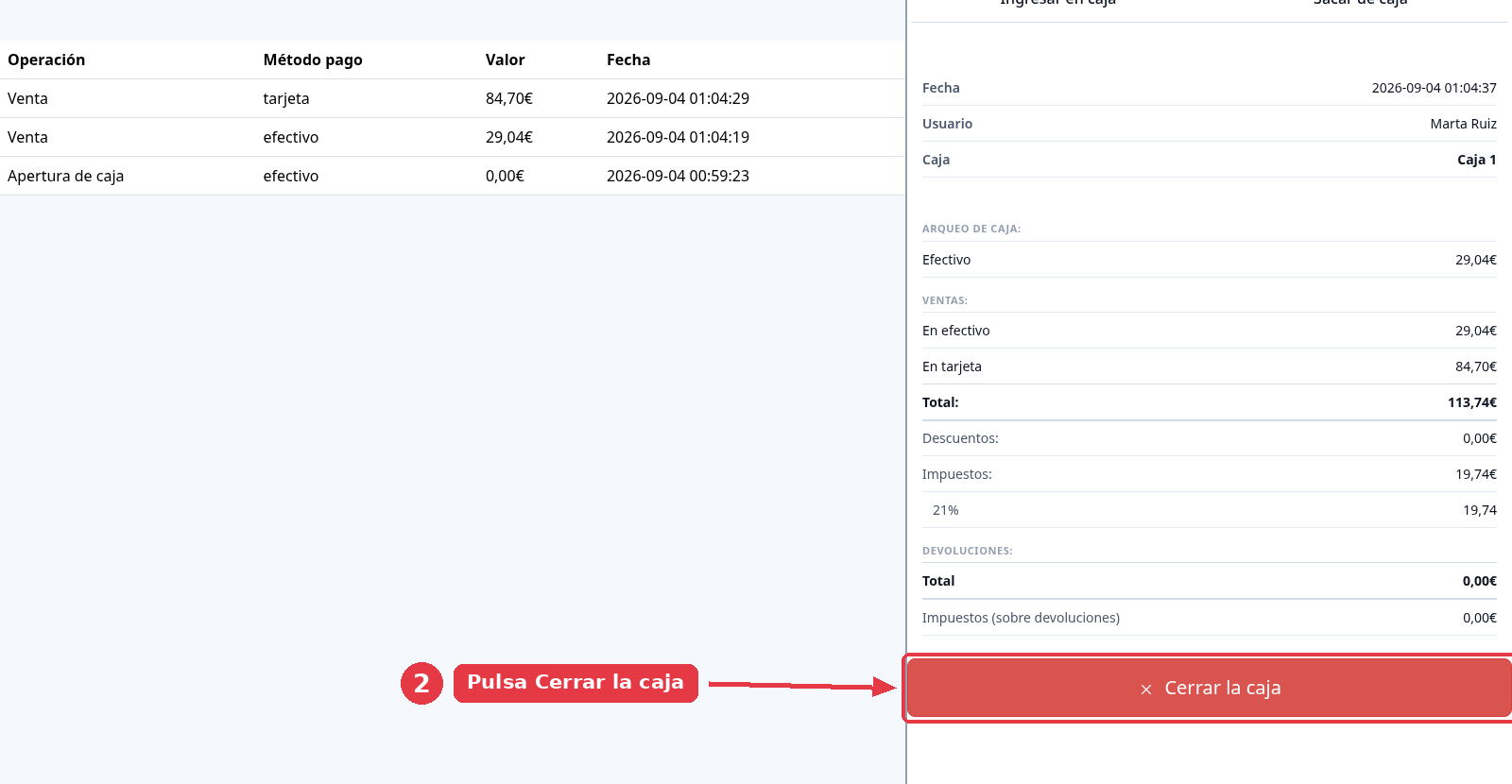Click the Total label under Devoluciones

pos(938,581)
